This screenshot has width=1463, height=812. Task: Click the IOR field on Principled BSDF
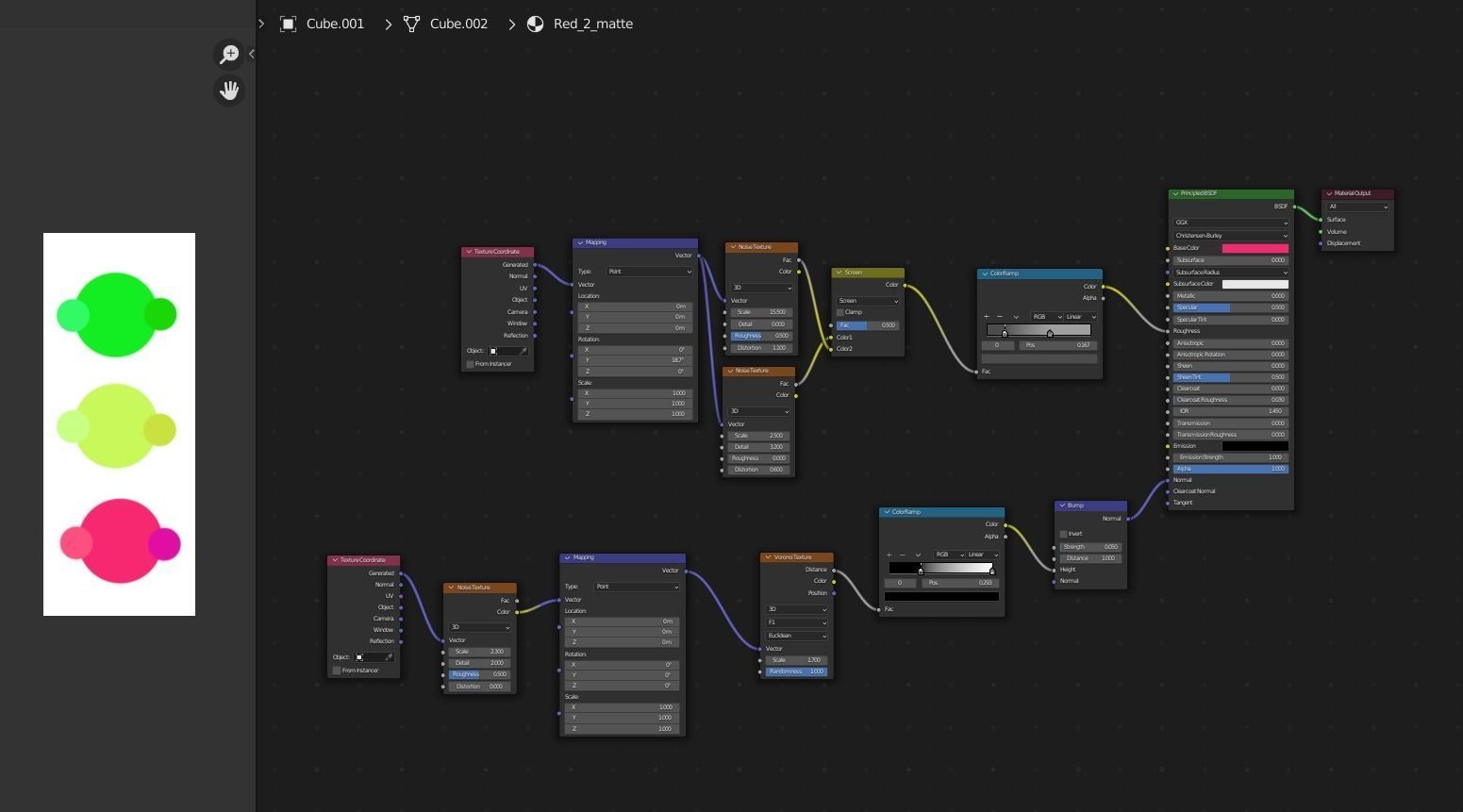pyautogui.click(x=1231, y=411)
